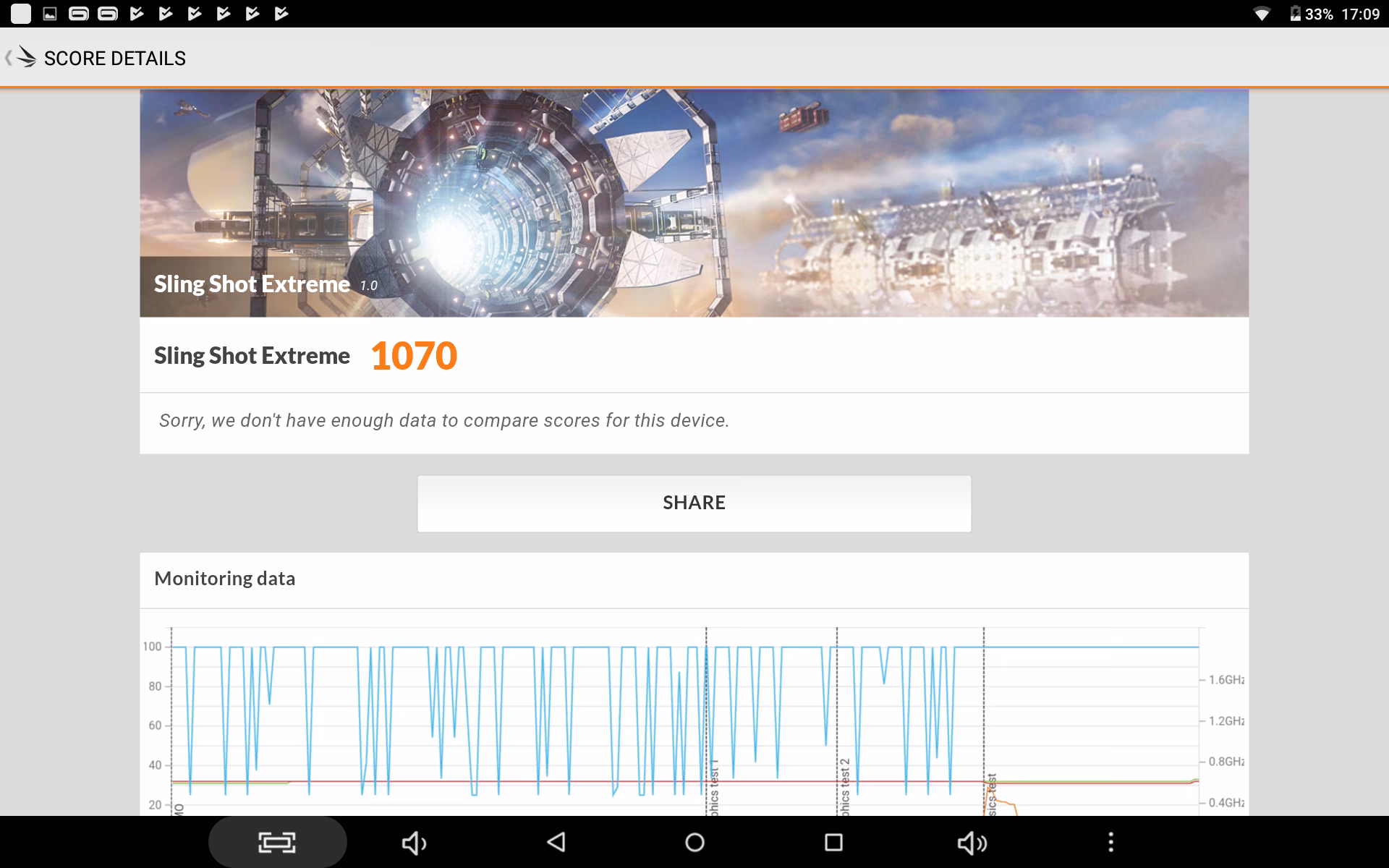Tap the picture notification icon in status bar

[x=50, y=14]
